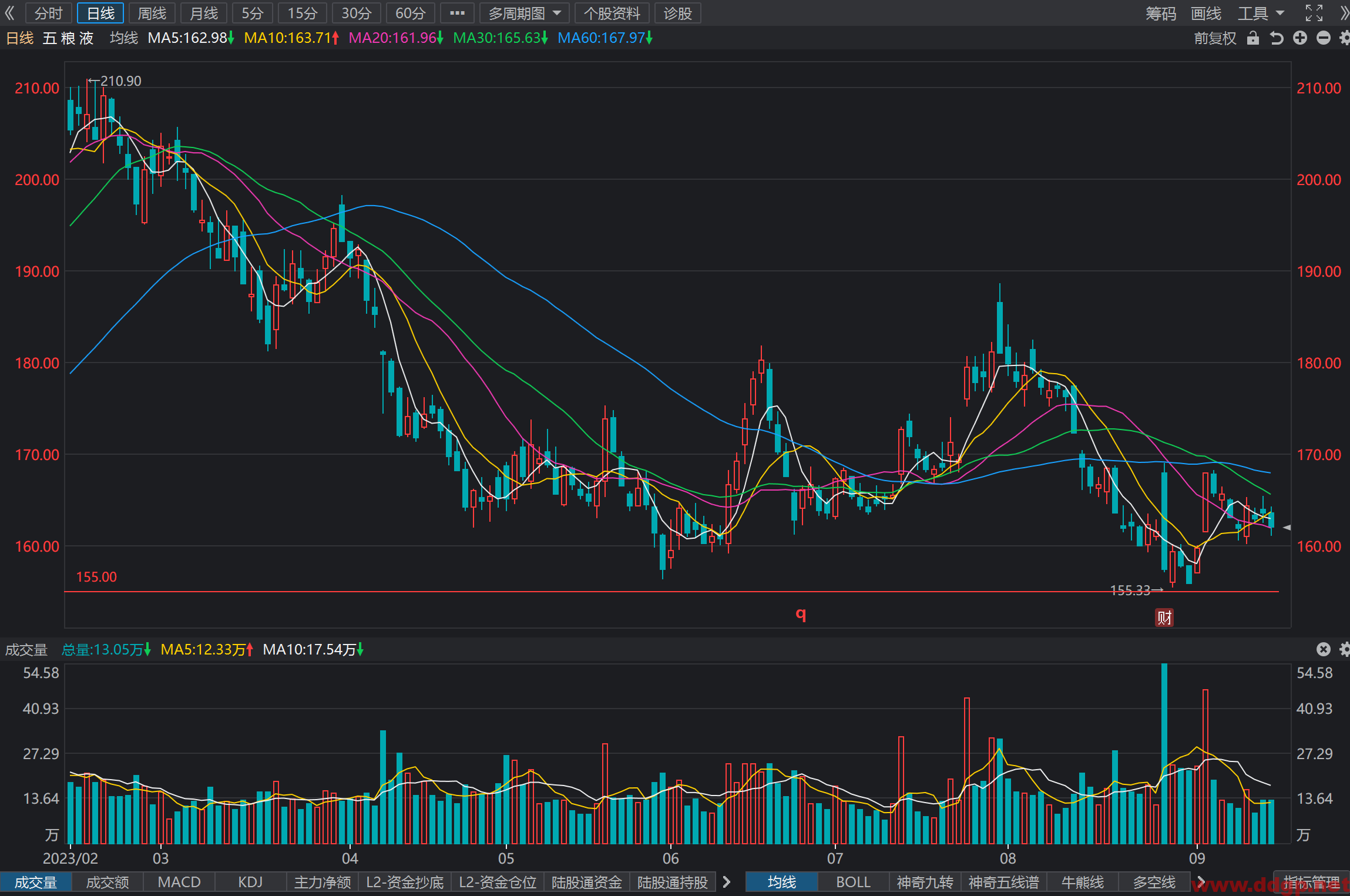
Task: Click the 诊股 diagnosis button
Action: pos(677,13)
